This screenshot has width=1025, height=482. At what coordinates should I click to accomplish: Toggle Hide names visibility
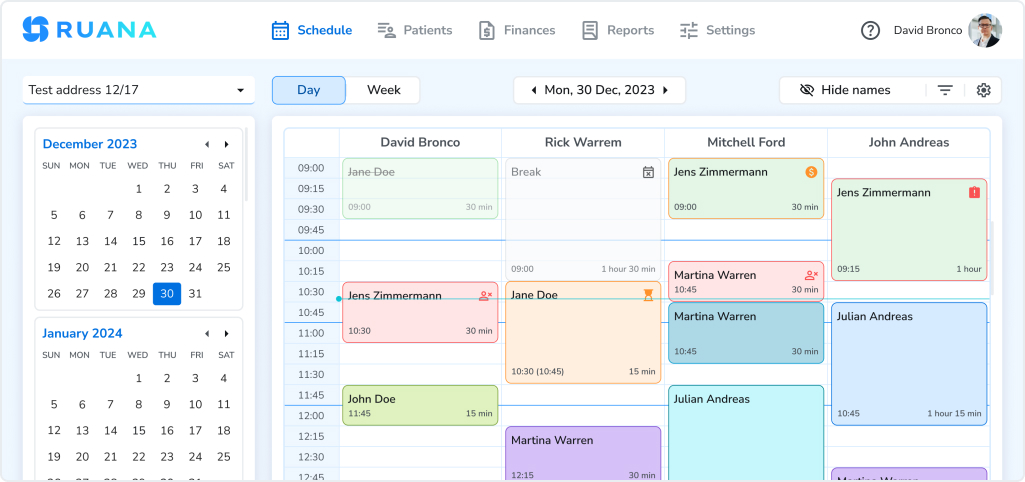click(x=845, y=90)
